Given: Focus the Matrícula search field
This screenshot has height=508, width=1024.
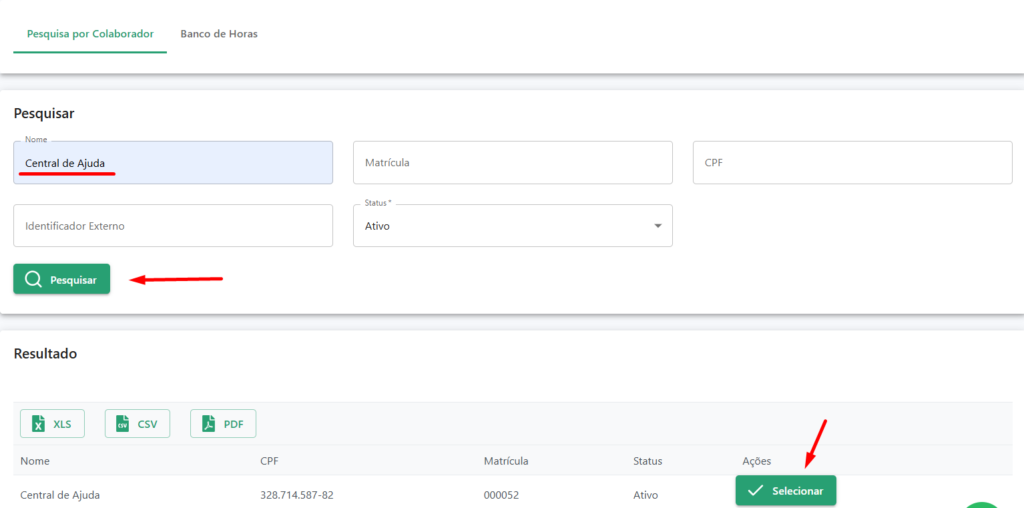Looking at the screenshot, I should point(513,163).
